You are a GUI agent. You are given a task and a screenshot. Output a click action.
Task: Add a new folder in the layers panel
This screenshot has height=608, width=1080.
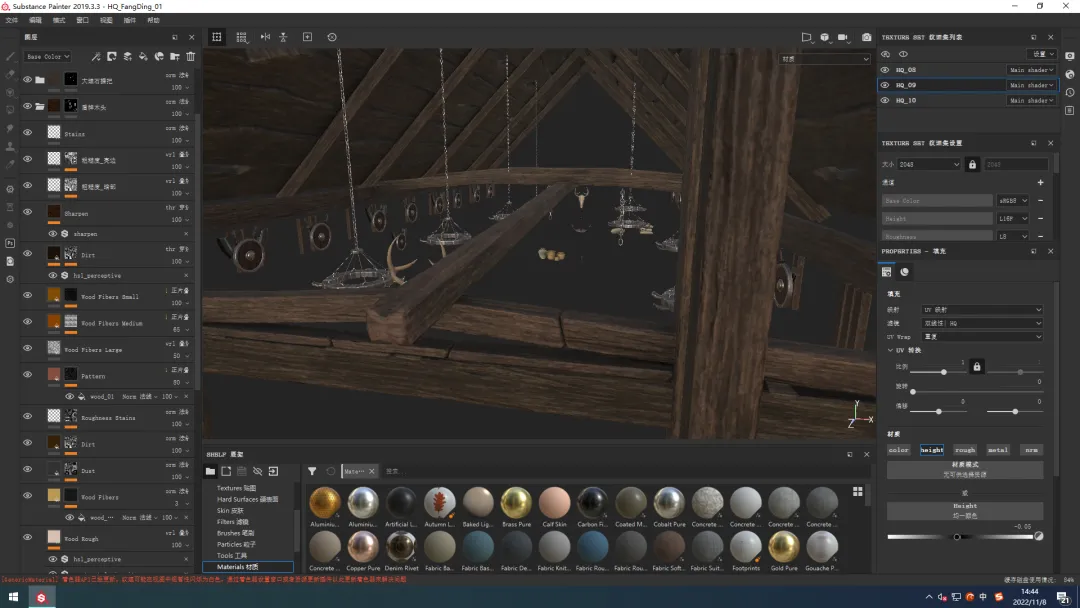pyautogui.click(x=175, y=57)
